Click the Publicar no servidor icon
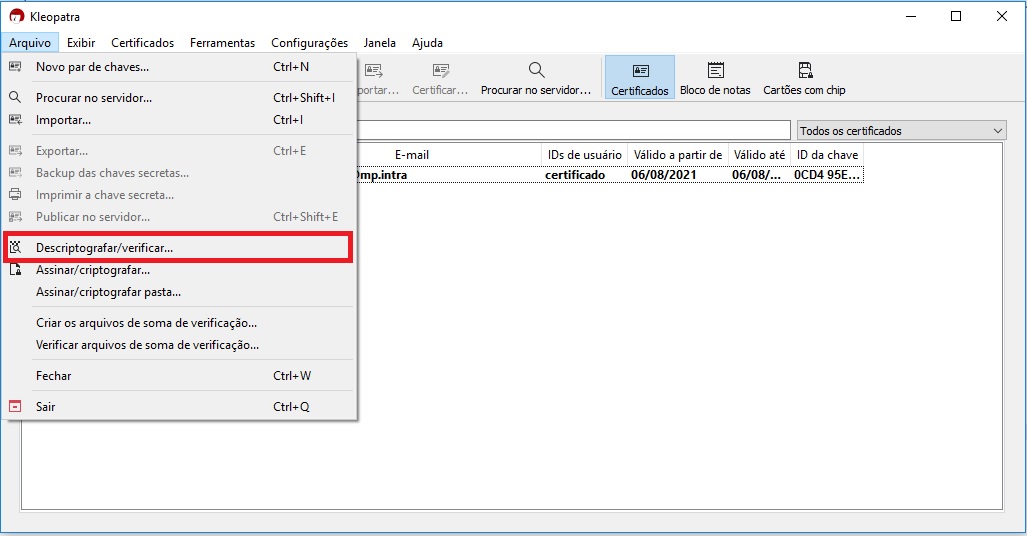The height and width of the screenshot is (536, 1027). click(x=15, y=217)
